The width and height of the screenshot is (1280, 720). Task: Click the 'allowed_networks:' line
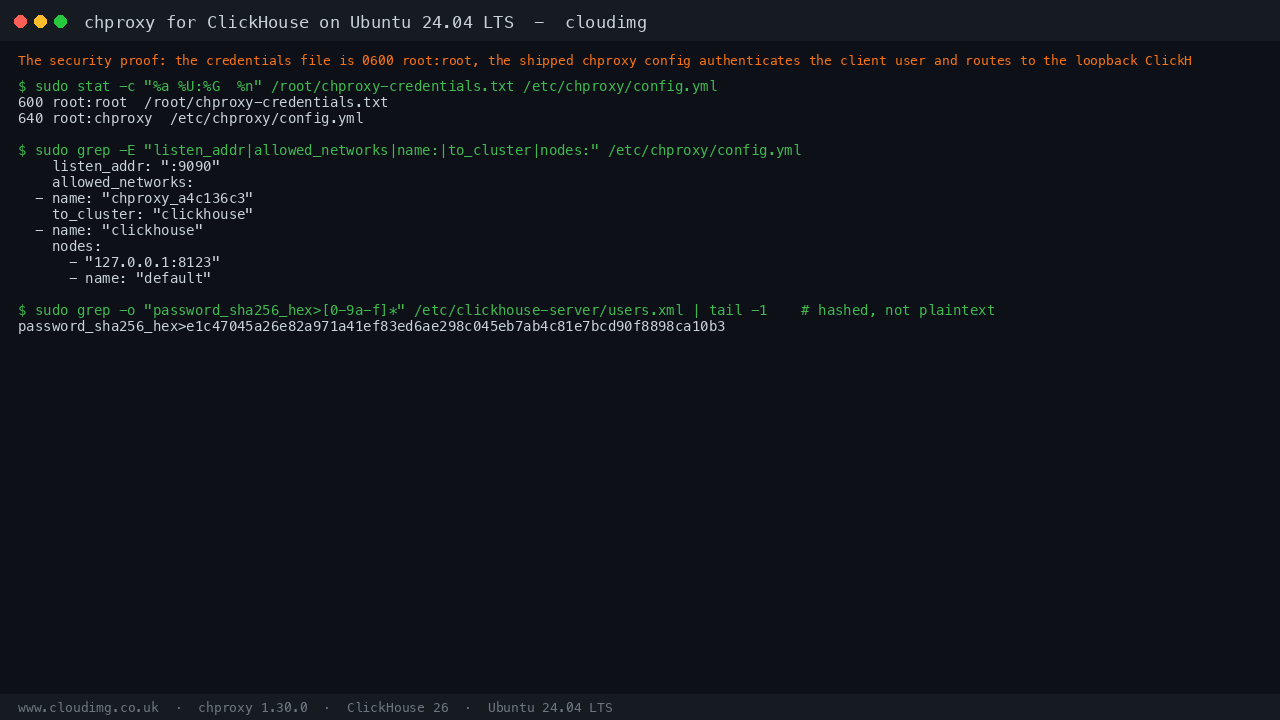point(123,182)
